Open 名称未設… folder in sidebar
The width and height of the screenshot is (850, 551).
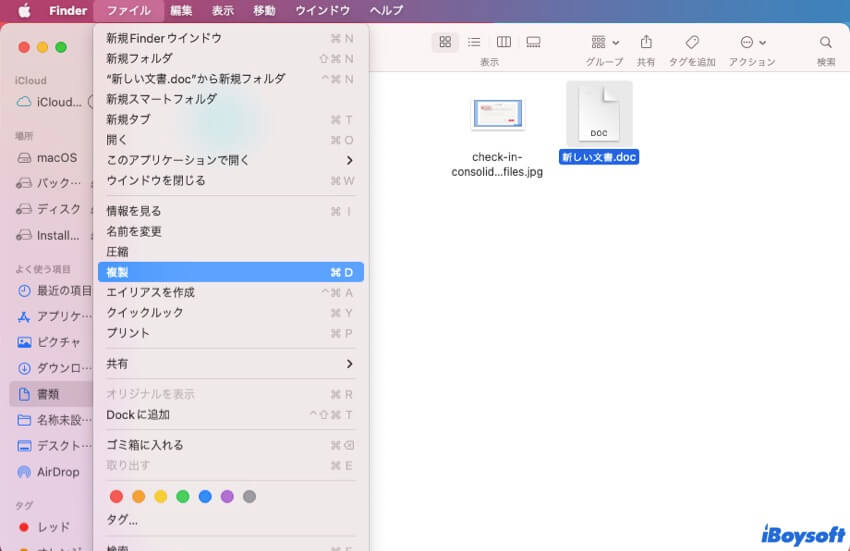click(x=51, y=420)
